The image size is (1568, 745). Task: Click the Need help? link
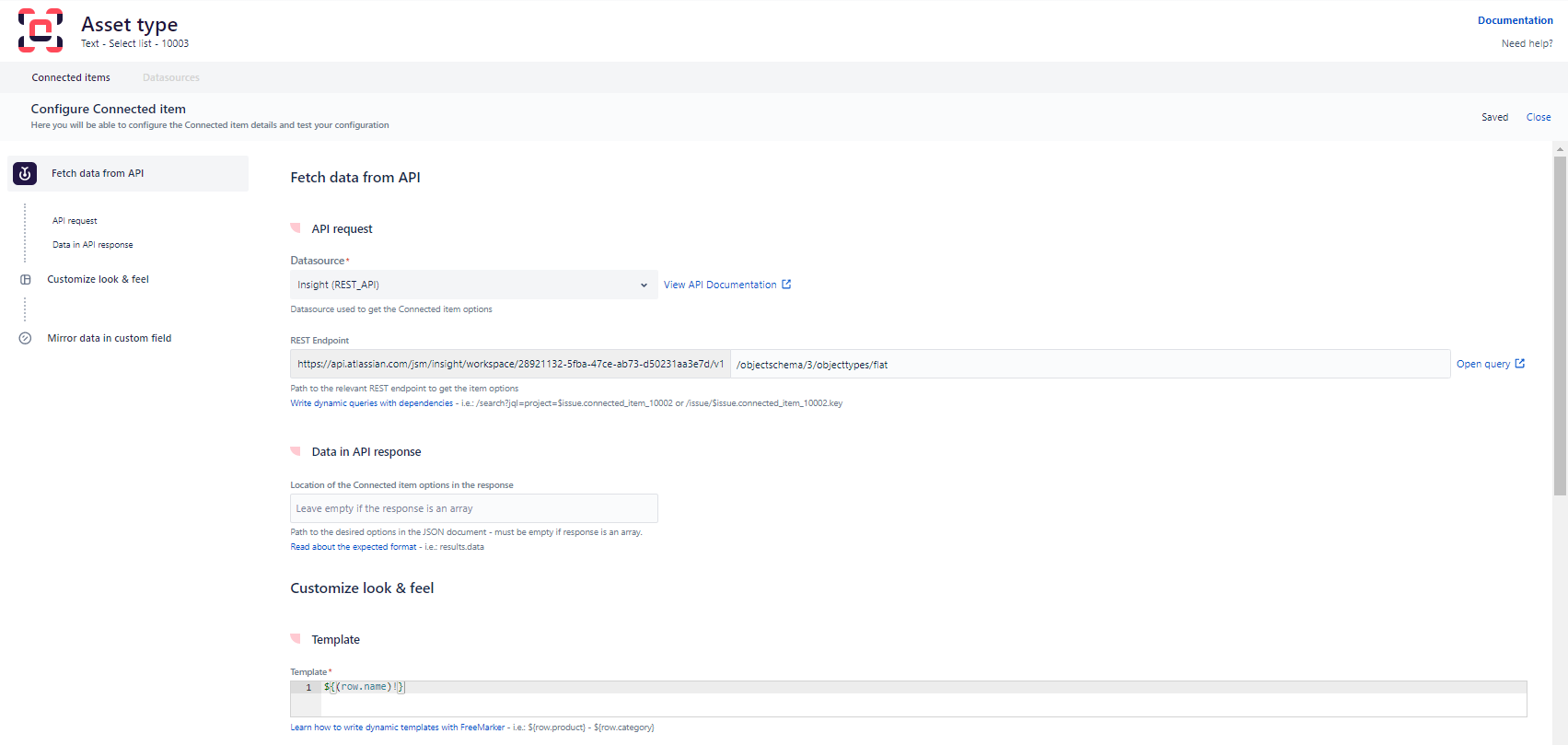1527,43
